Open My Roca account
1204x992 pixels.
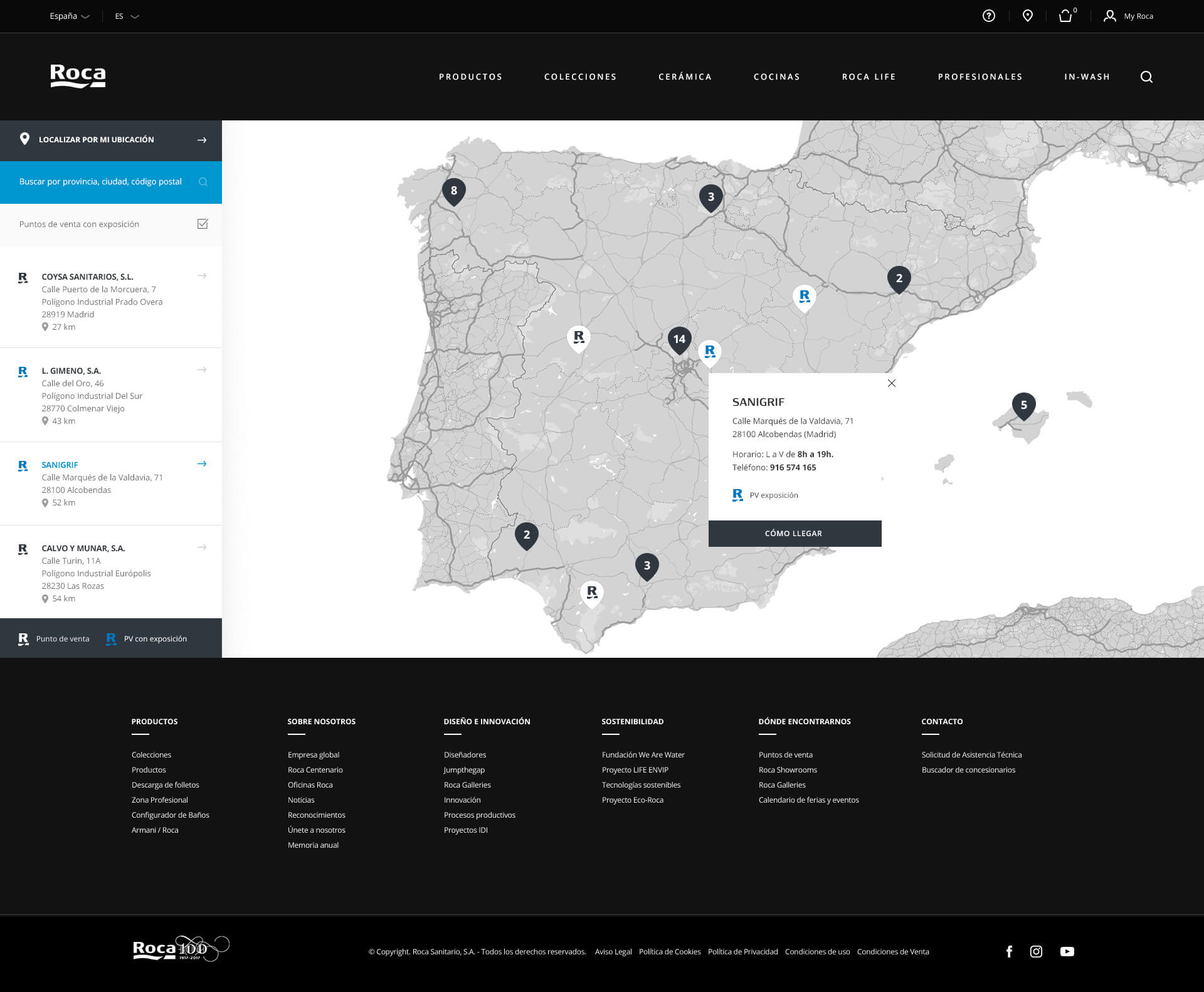[1128, 16]
